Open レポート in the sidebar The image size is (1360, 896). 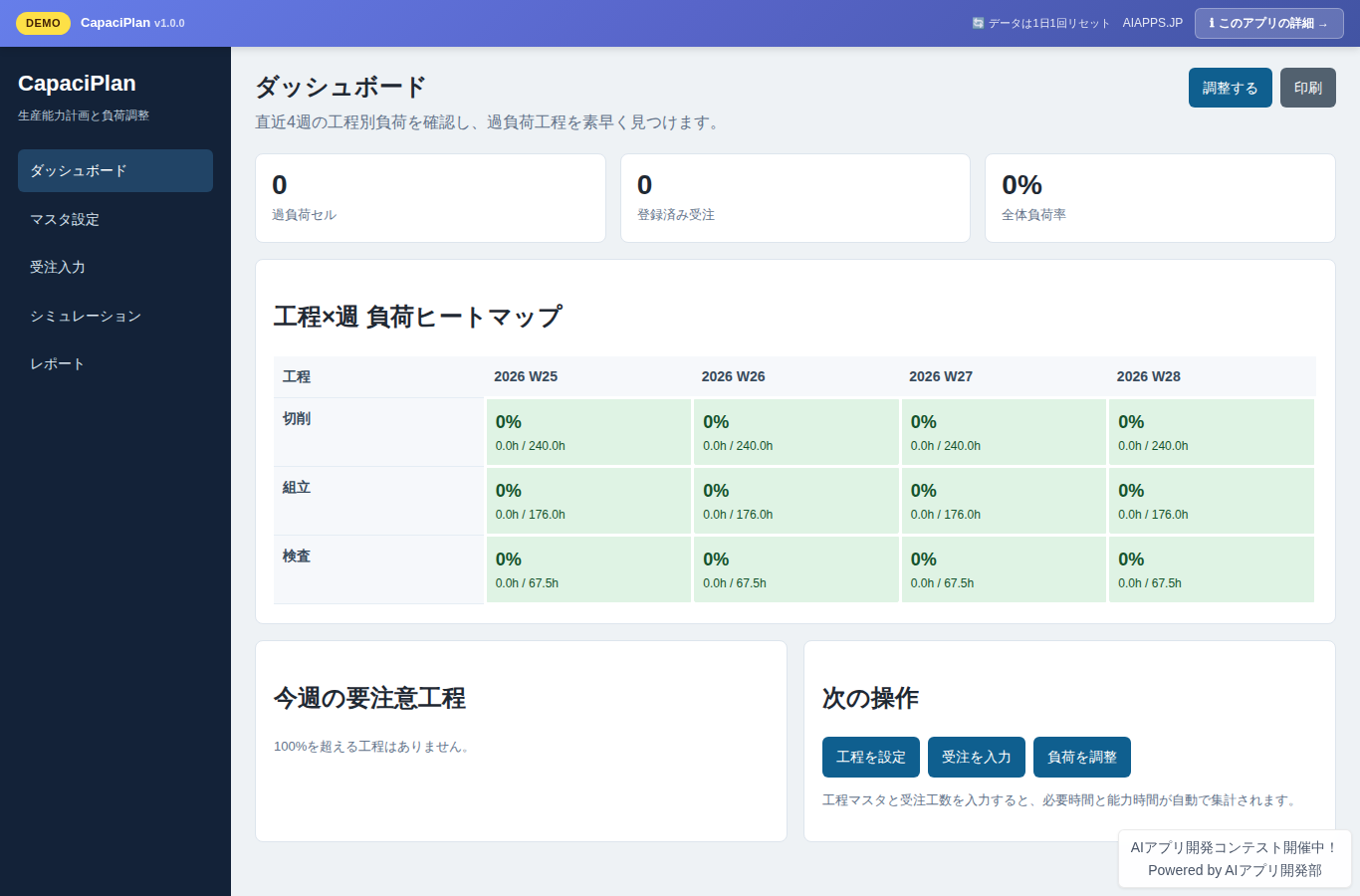point(115,363)
